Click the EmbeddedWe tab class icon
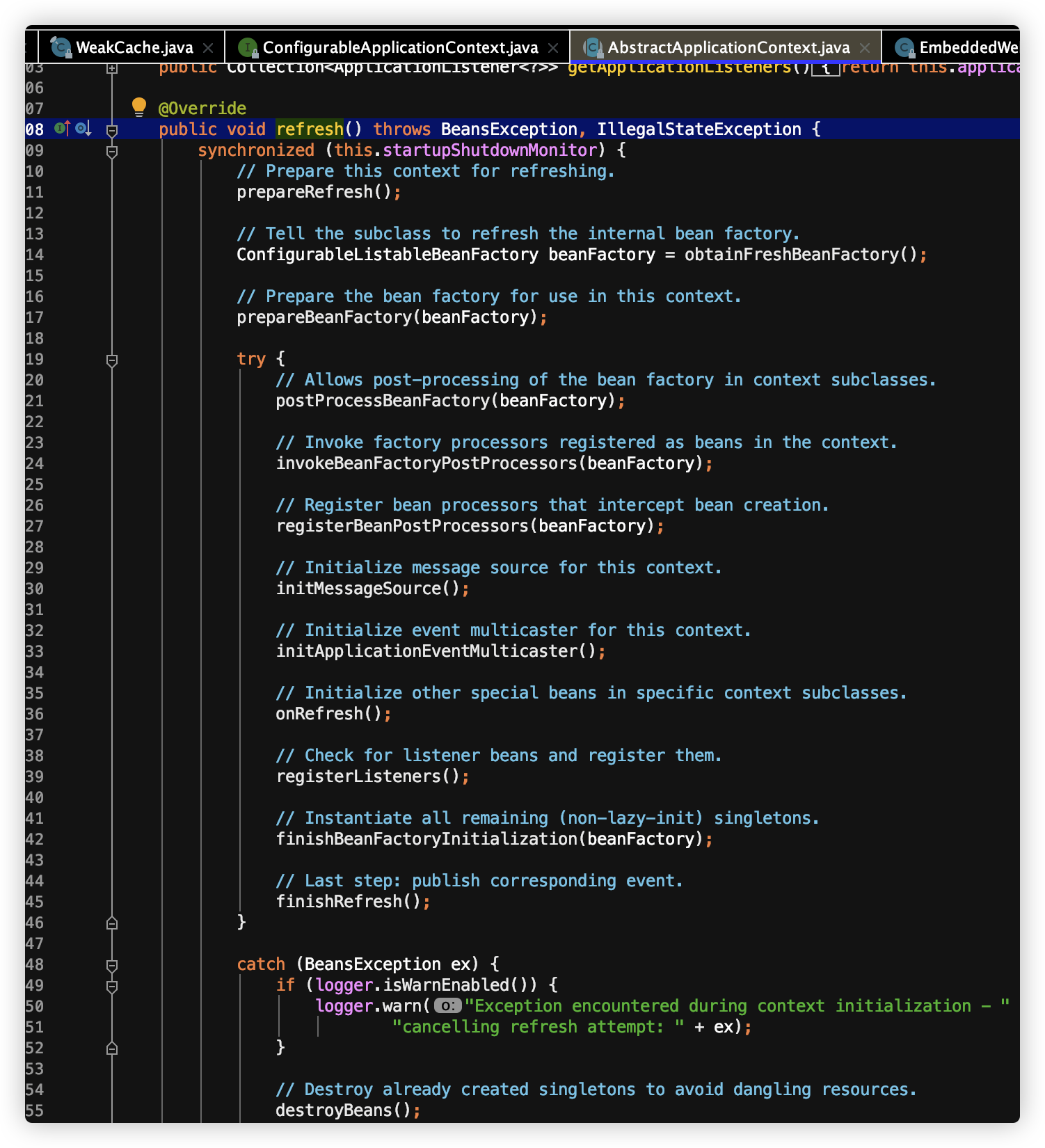The image size is (1045, 1148). tap(904, 47)
